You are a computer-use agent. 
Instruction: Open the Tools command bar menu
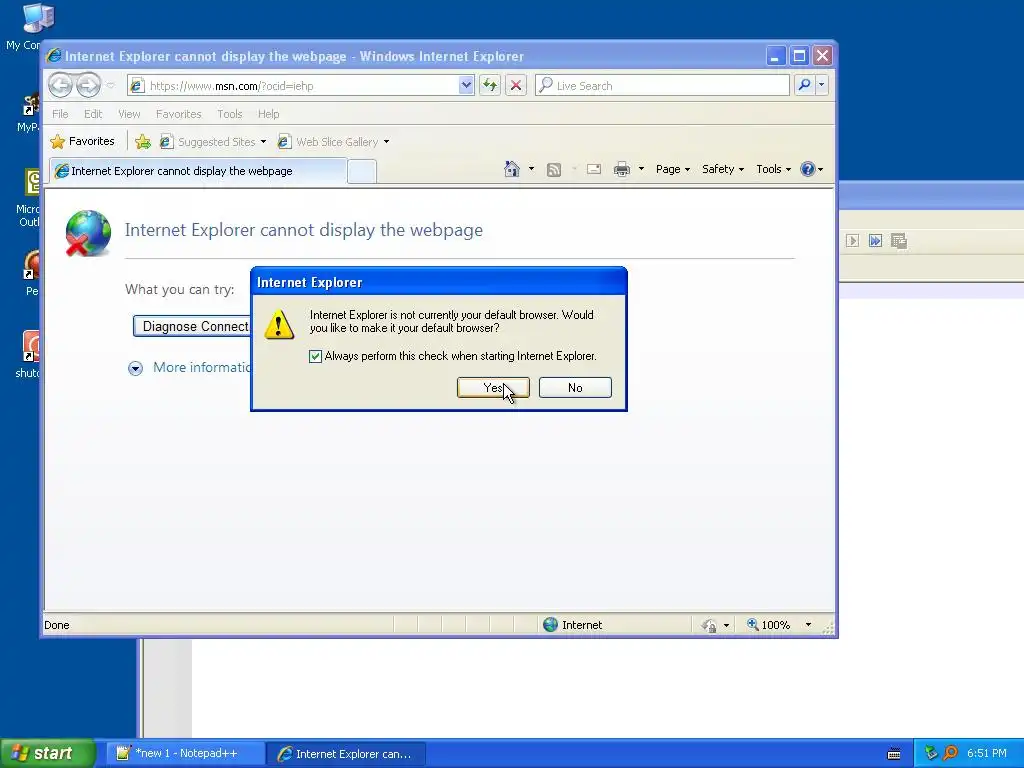coord(773,169)
